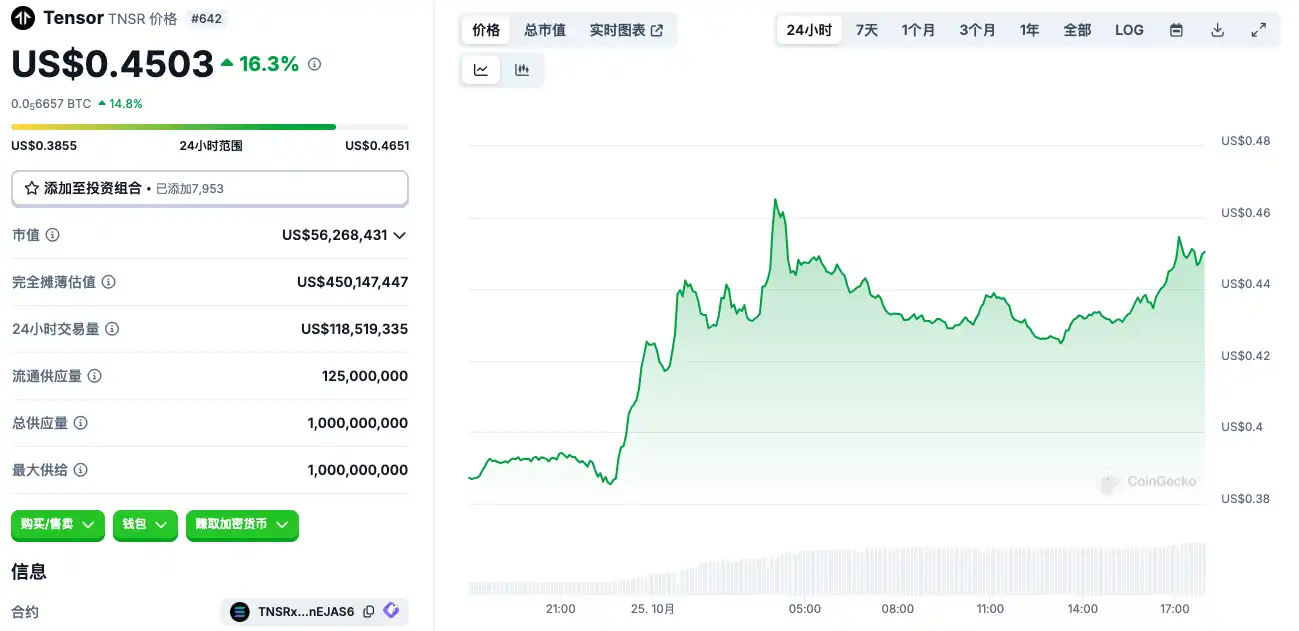The image size is (1299, 631).
Task: Switch to the 总市值 tab
Action: pyautogui.click(x=545, y=30)
